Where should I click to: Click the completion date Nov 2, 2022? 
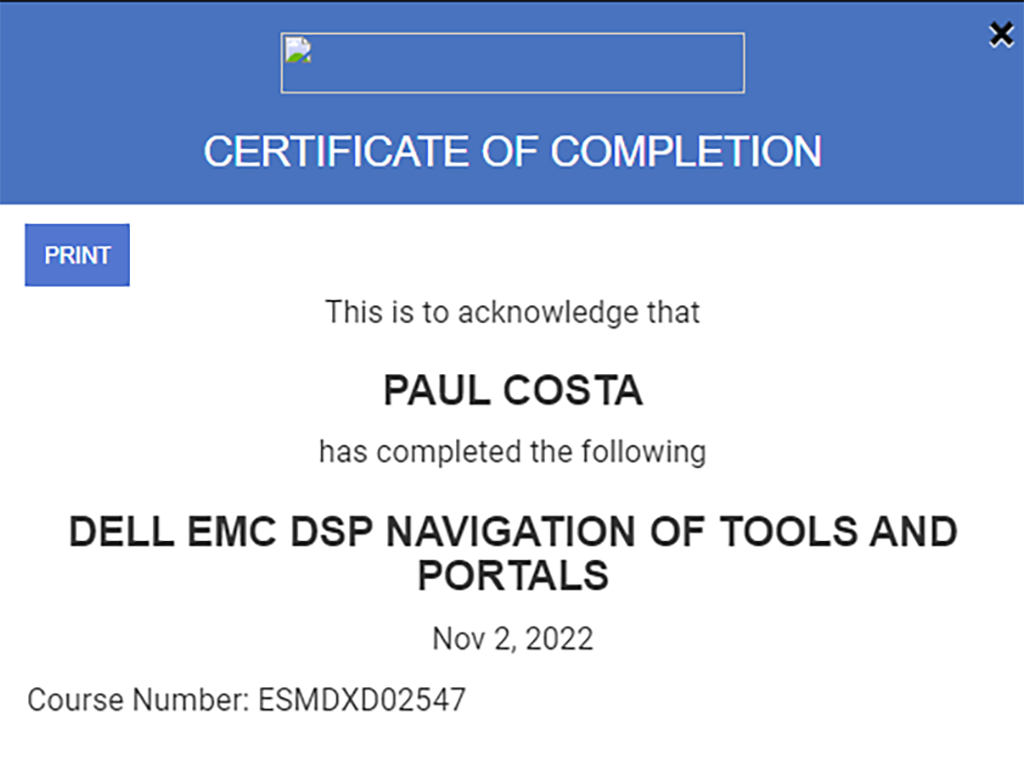click(513, 638)
